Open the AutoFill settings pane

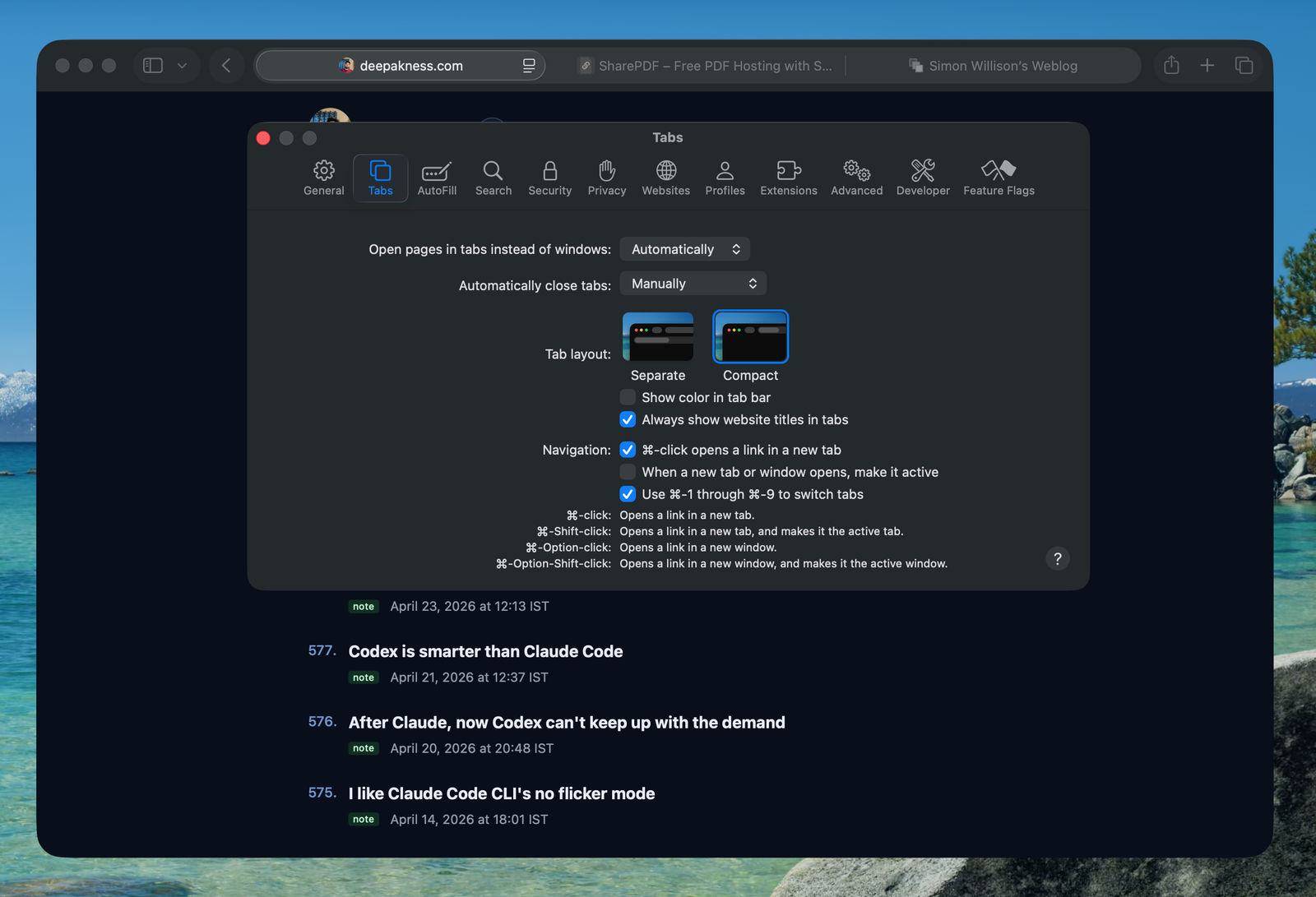pyautogui.click(x=437, y=178)
